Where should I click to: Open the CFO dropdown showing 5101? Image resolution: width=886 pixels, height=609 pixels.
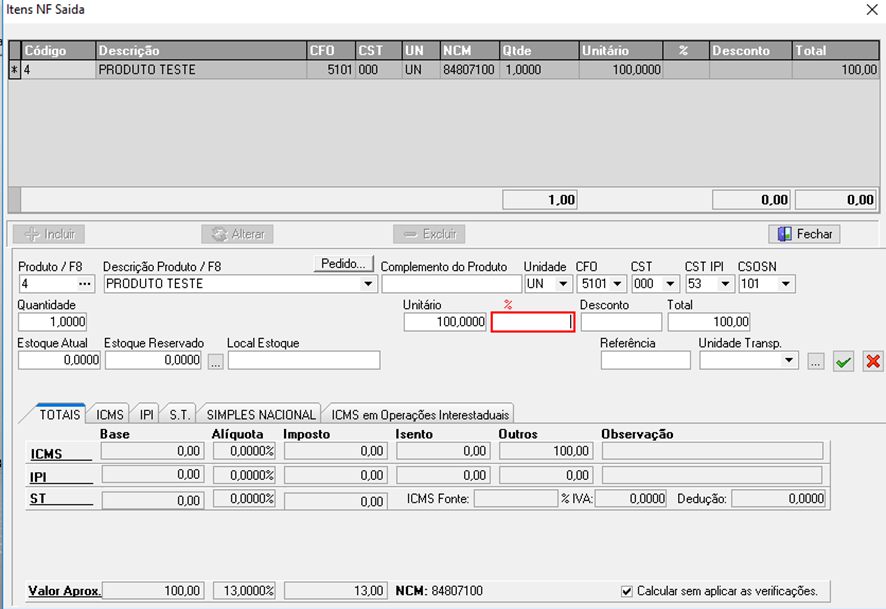pos(617,284)
